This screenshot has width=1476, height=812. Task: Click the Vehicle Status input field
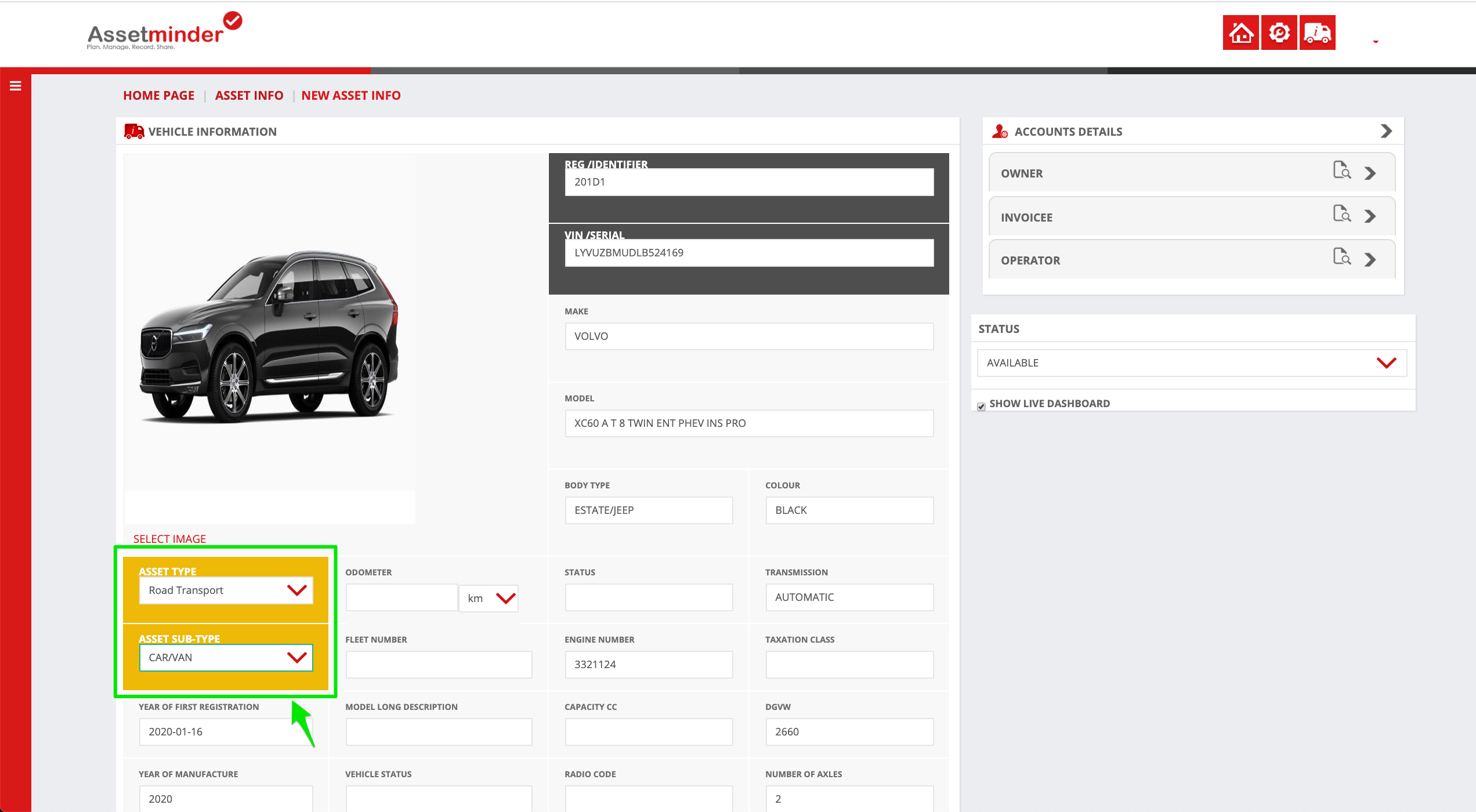click(x=439, y=799)
